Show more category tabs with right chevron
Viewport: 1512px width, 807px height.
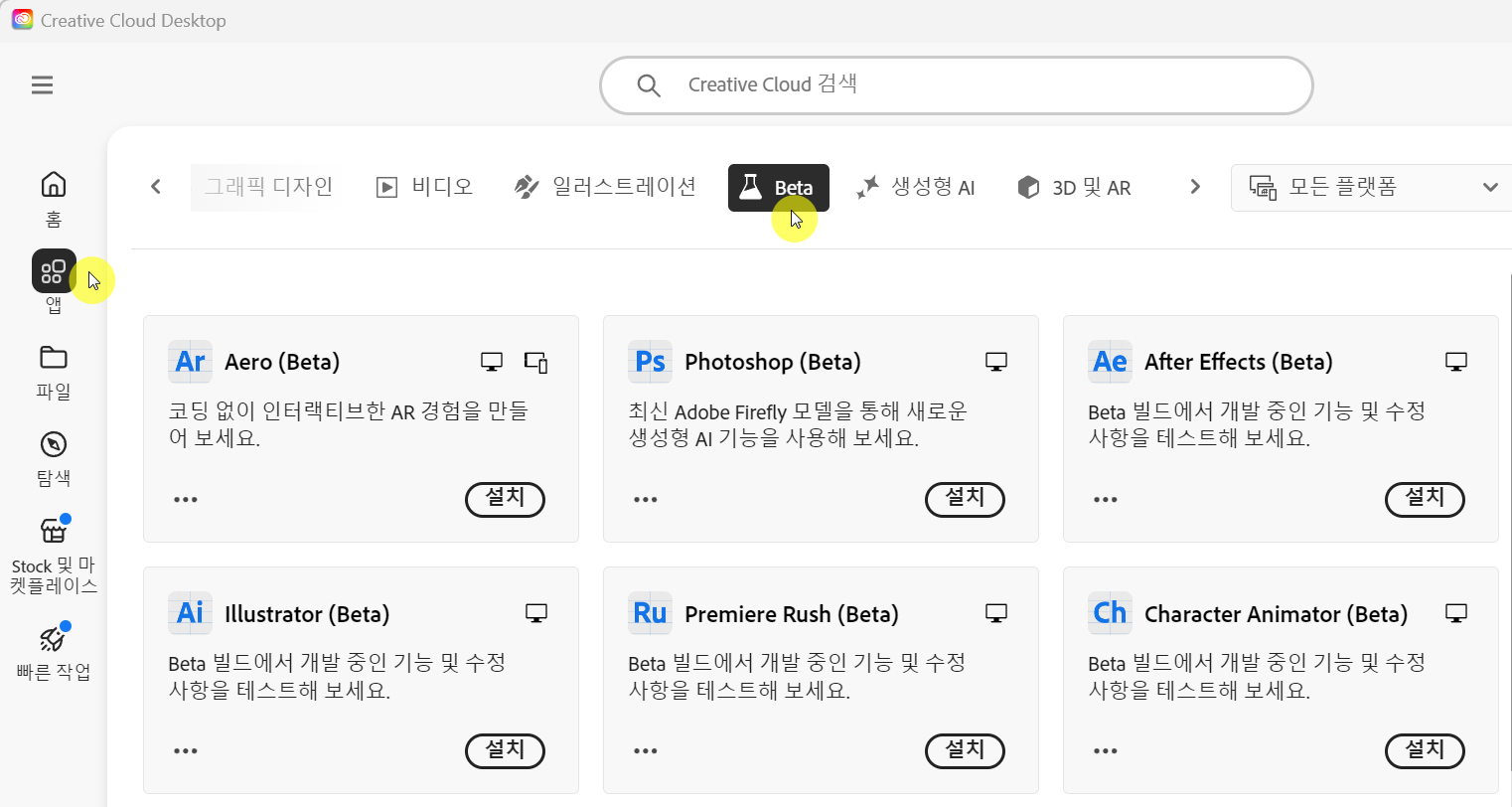tap(1195, 187)
